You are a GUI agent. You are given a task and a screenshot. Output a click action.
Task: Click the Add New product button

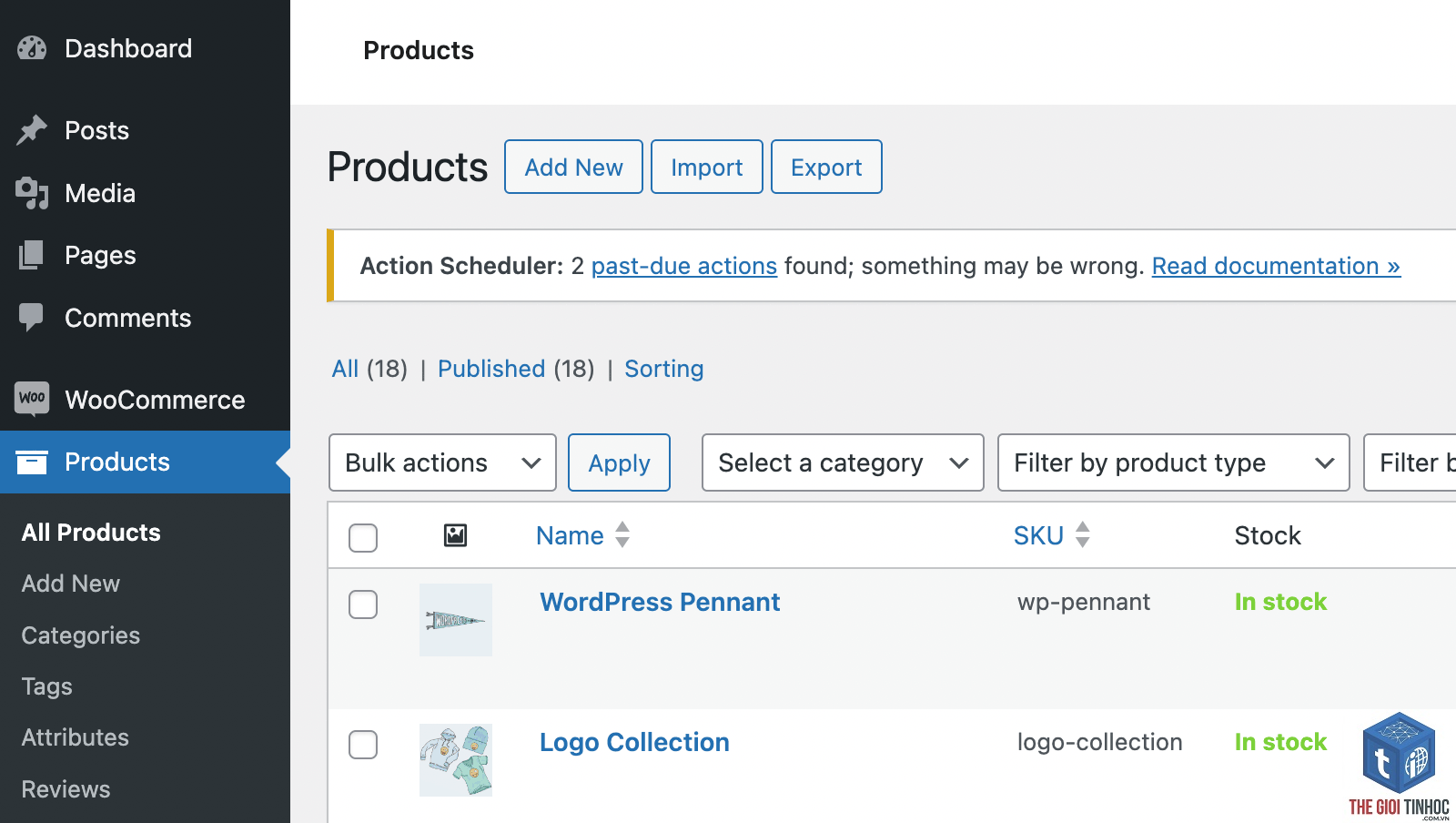pos(573,167)
